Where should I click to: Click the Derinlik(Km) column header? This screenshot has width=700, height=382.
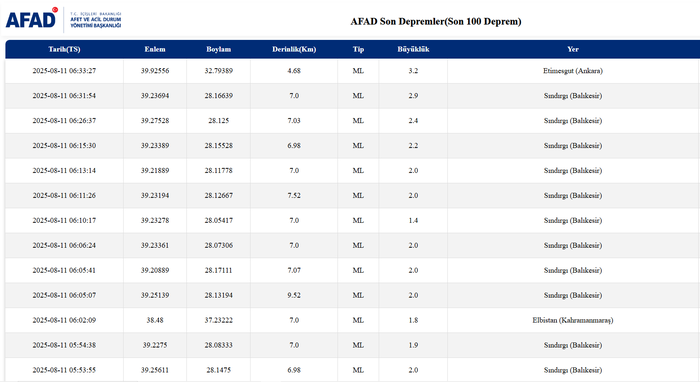(294, 49)
